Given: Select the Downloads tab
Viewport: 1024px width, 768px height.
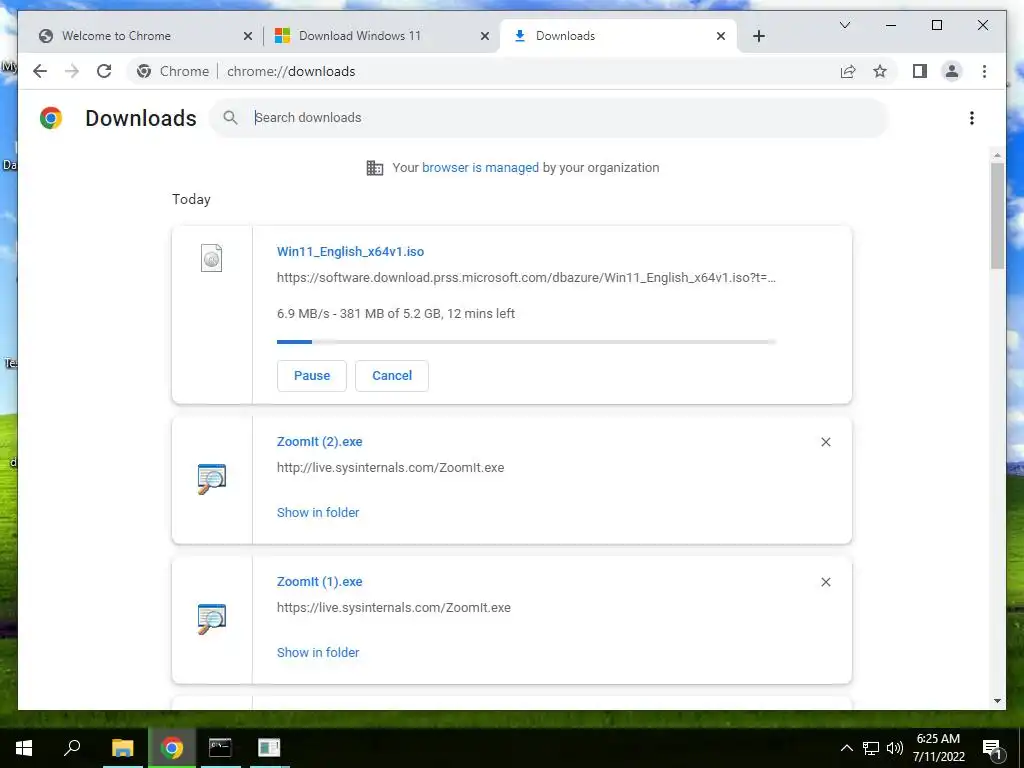Looking at the screenshot, I should click(x=618, y=36).
